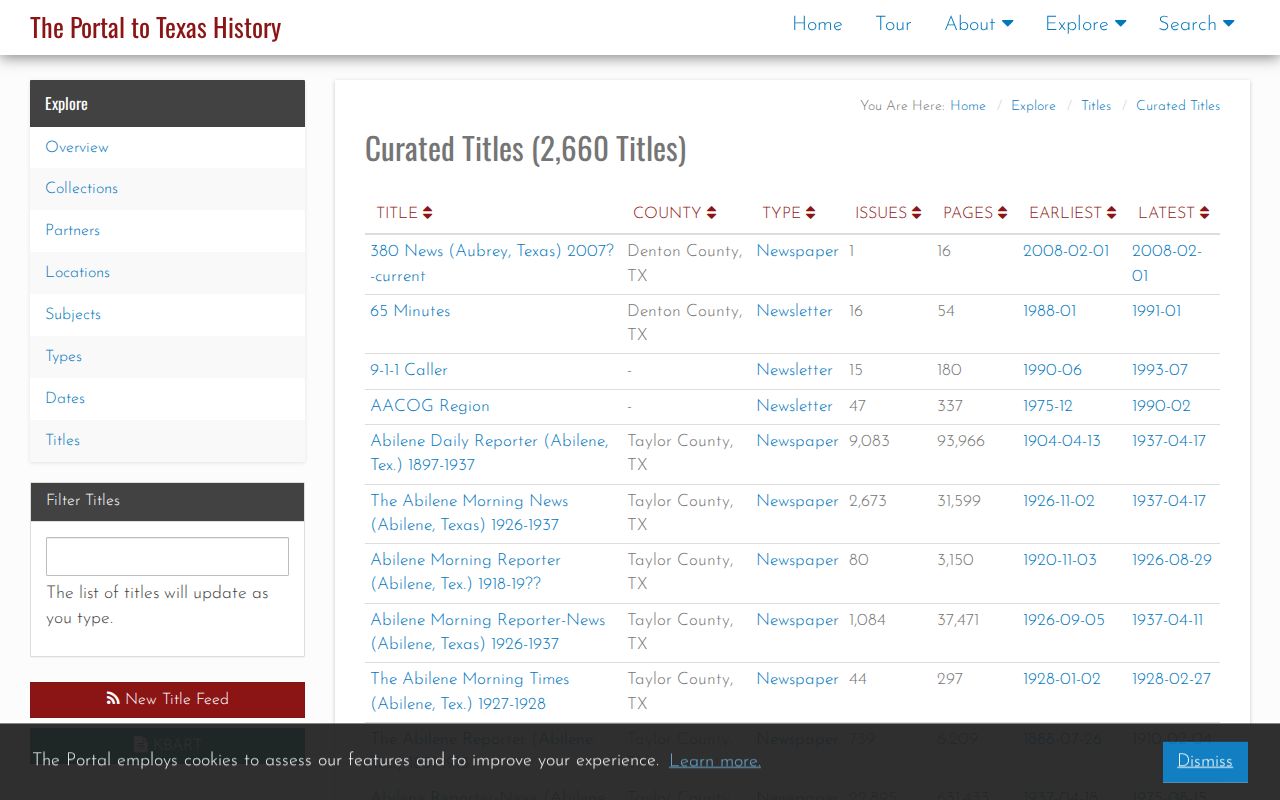Click Newsletter type for AACOG Region

point(794,406)
